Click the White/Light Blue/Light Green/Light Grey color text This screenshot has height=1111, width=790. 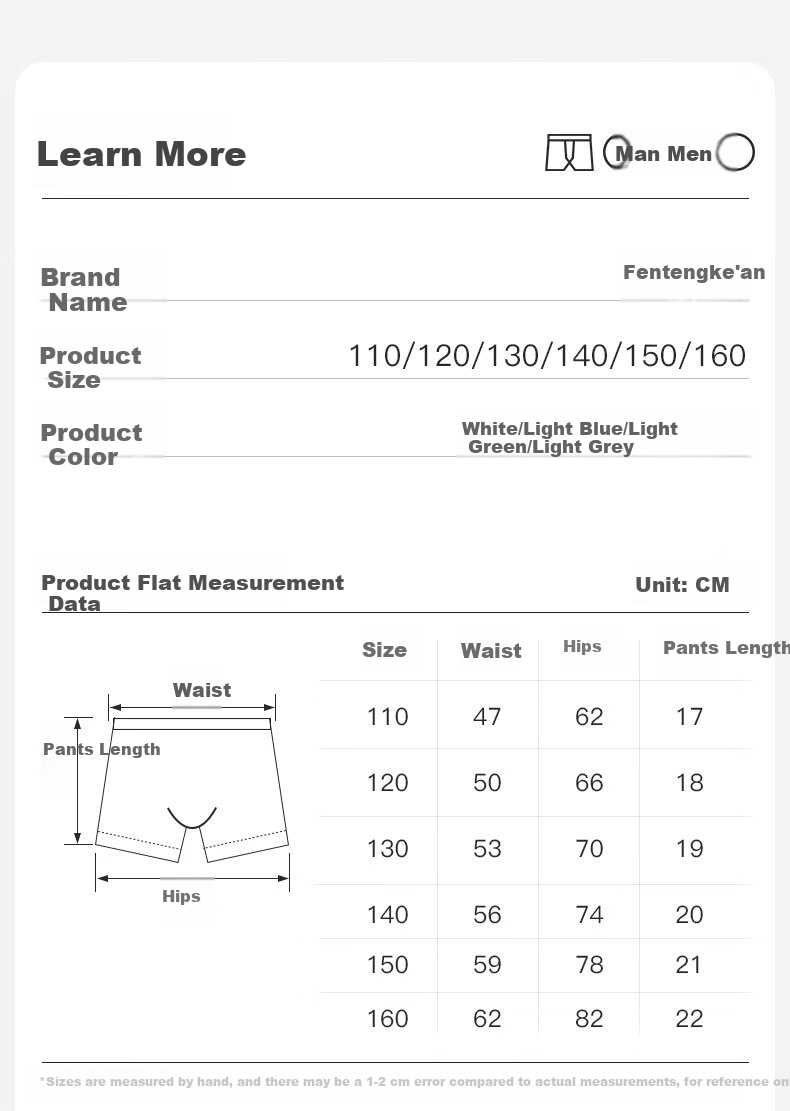[569, 438]
